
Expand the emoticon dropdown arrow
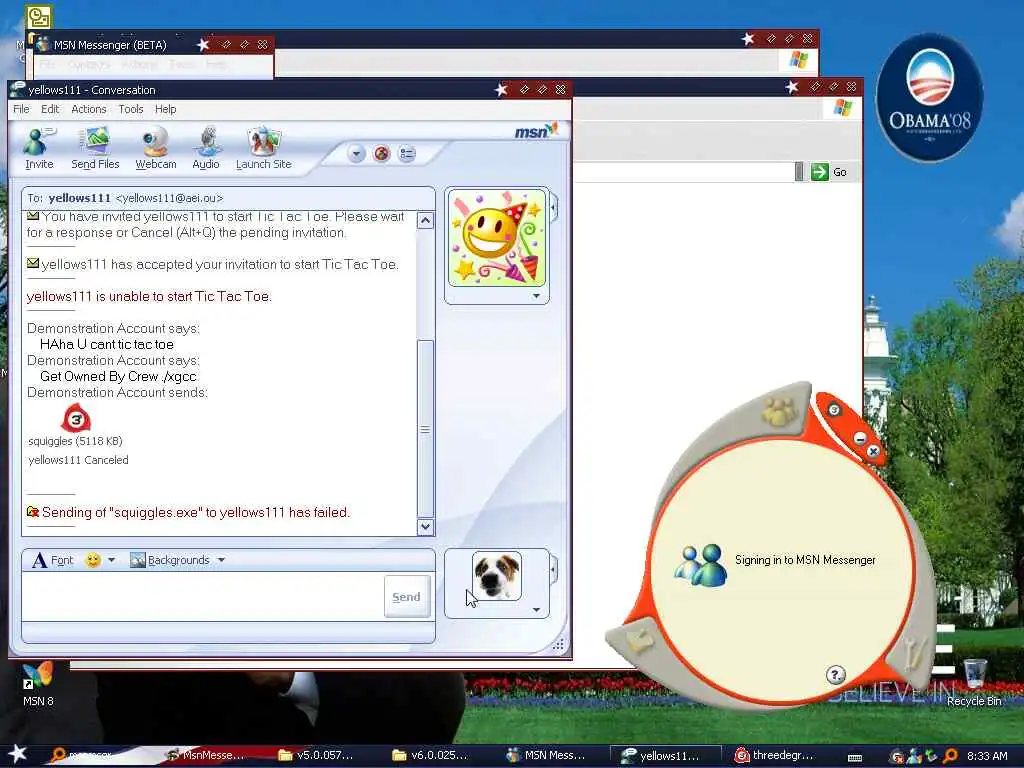(111, 560)
